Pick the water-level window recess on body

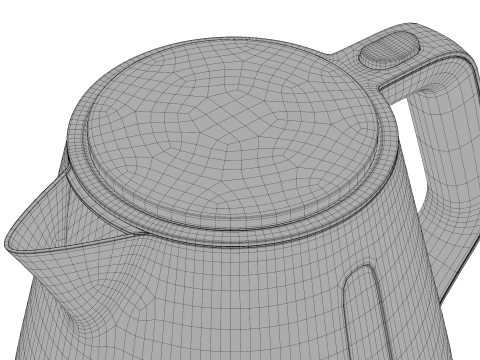coord(368,313)
